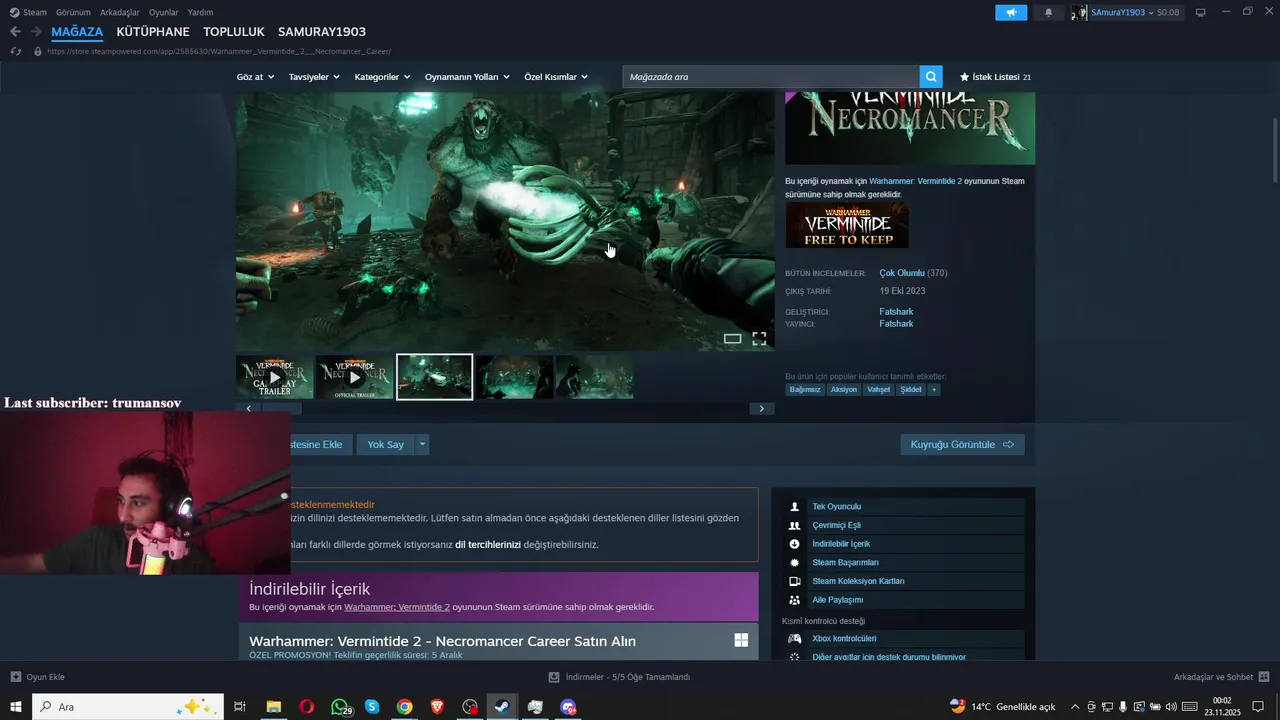Open Google Chrome from the taskbar
The image size is (1280, 720).
point(404,707)
